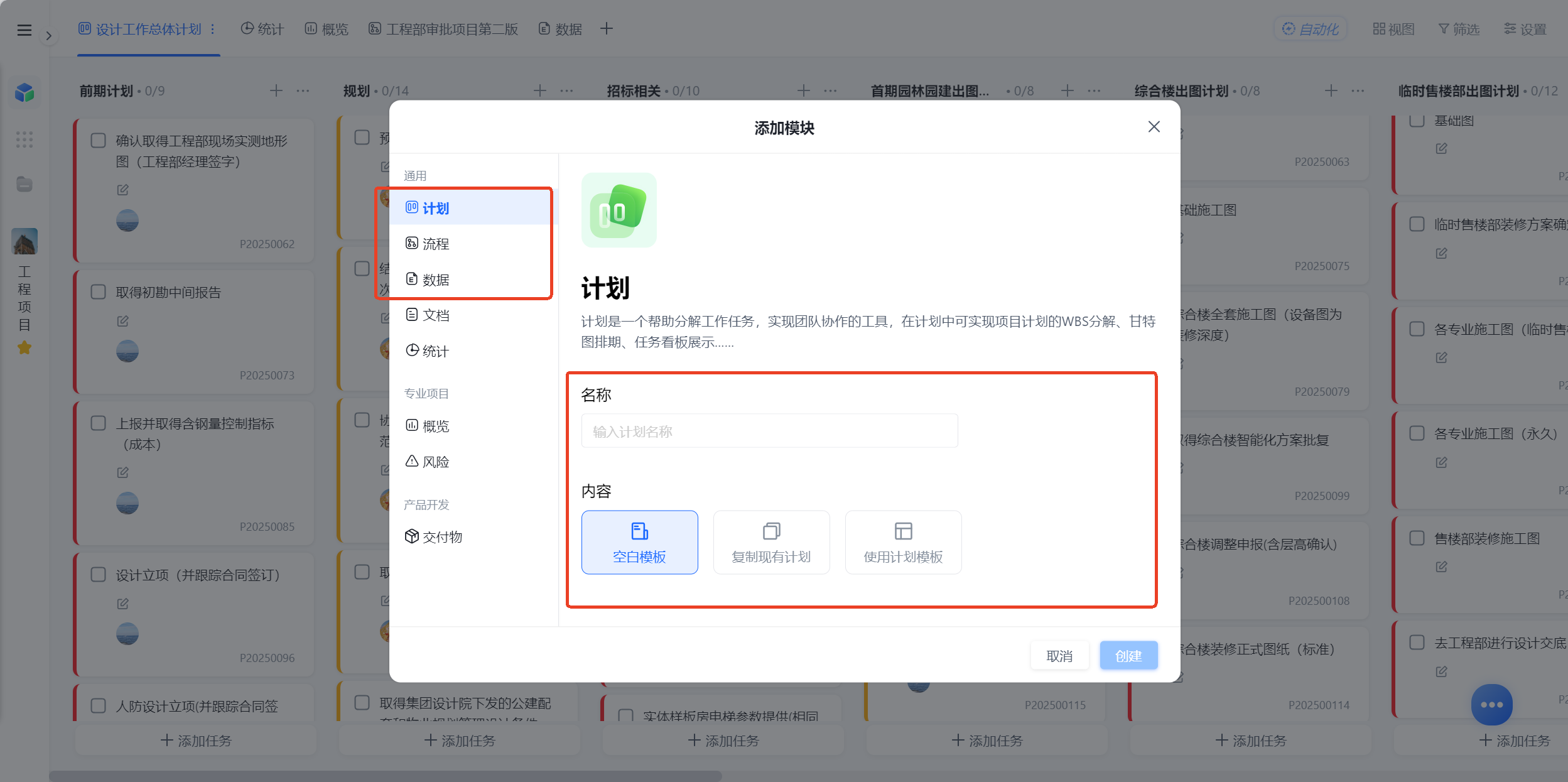The height and width of the screenshot is (782, 1568).
Task: Check the 人防设计立项 task checkbox
Action: pyautogui.click(x=99, y=705)
